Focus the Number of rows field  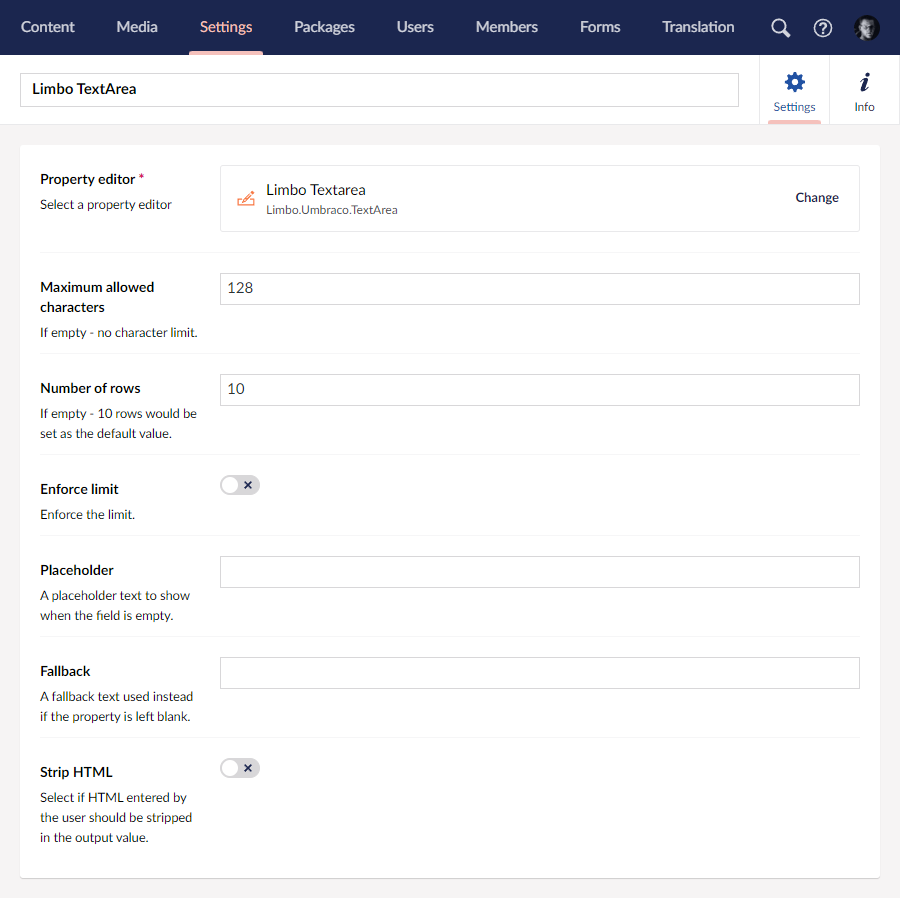click(x=540, y=390)
